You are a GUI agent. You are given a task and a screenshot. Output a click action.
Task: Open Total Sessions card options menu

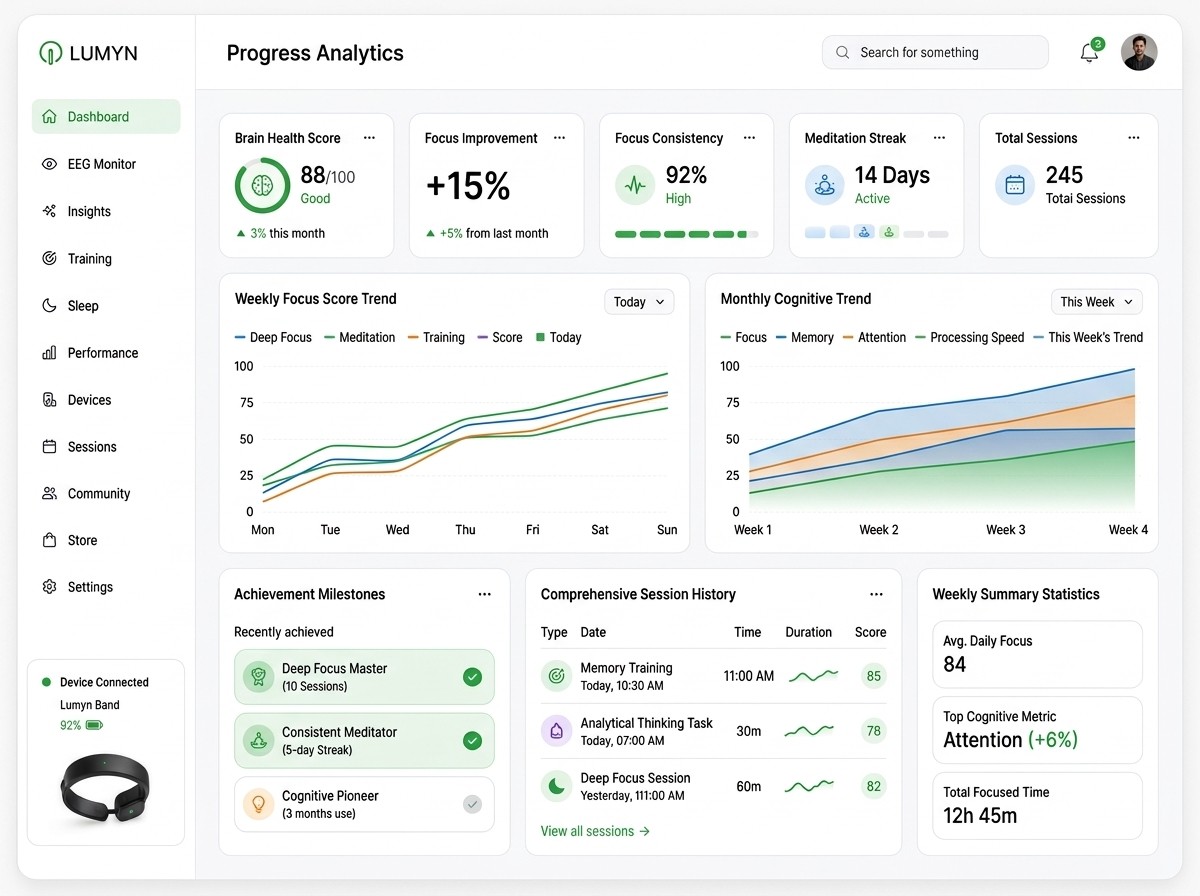[1133, 138]
